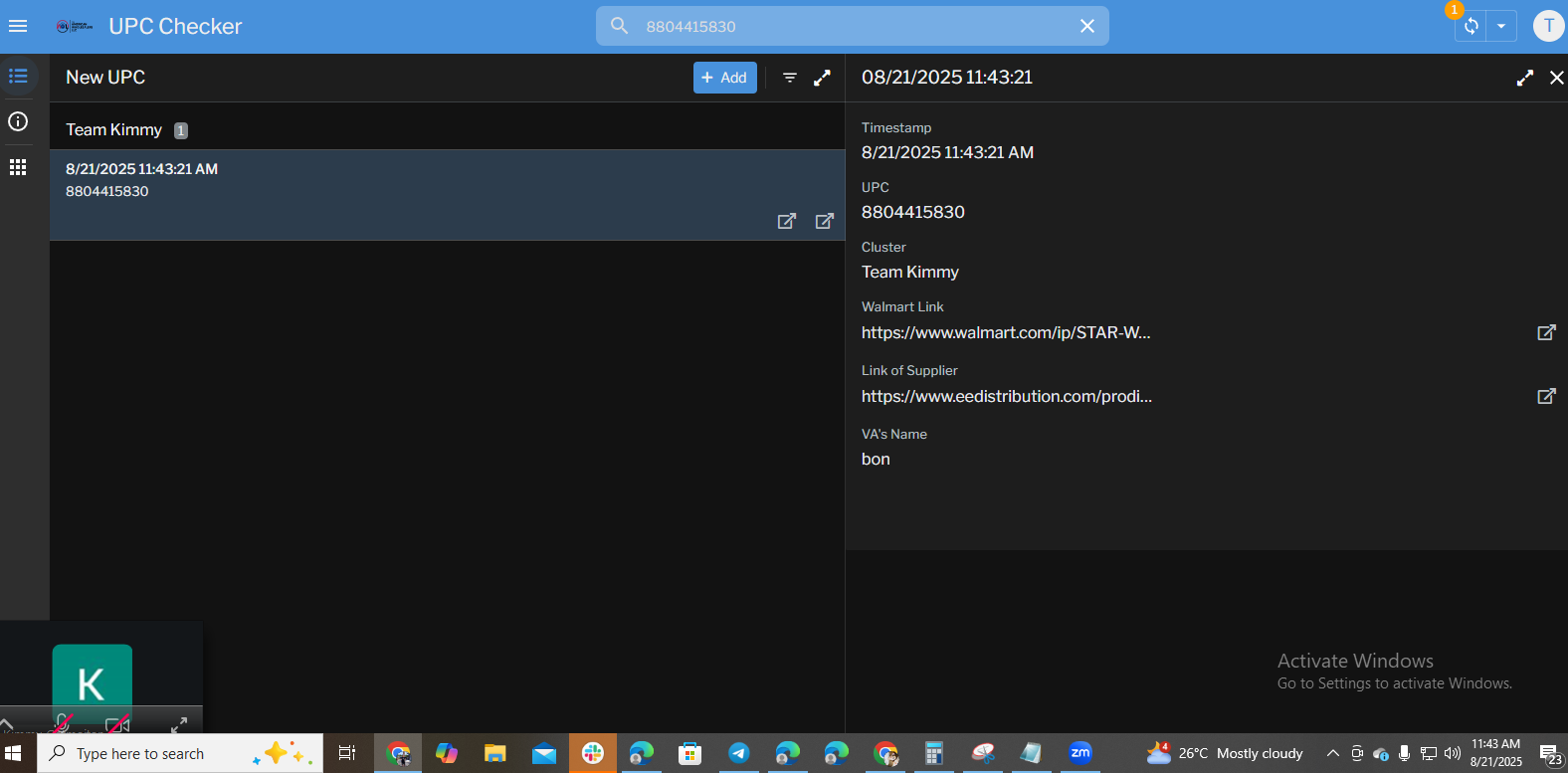The width and height of the screenshot is (1568, 773).
Task: Toggle the microphone mute in Zoom overlay
Action: pyautogui.click(x=62, y=723)
